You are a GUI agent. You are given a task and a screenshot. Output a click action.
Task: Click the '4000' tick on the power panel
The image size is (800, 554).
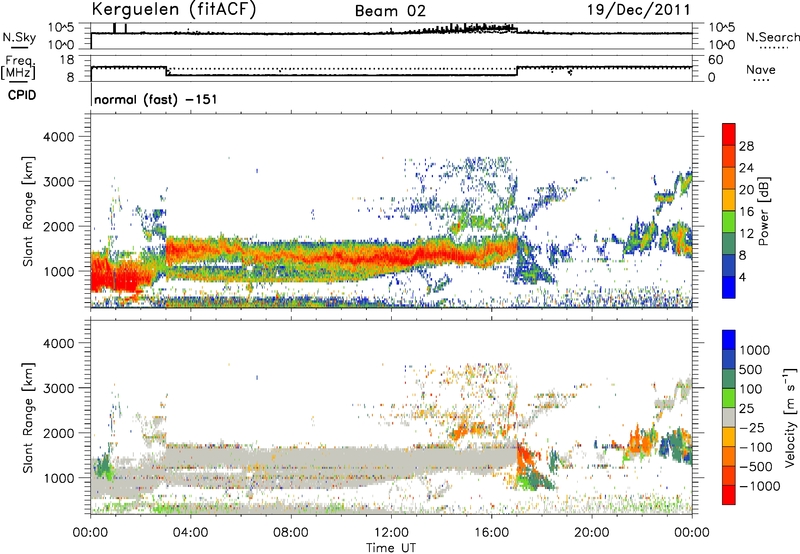click(58, 137)
